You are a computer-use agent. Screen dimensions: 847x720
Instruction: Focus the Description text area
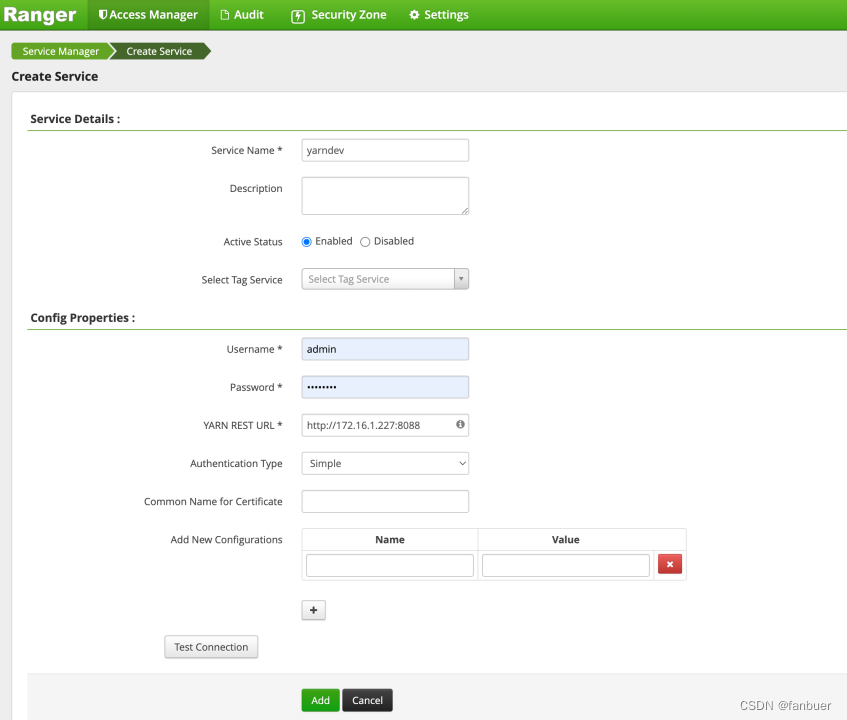pos(385,196)
